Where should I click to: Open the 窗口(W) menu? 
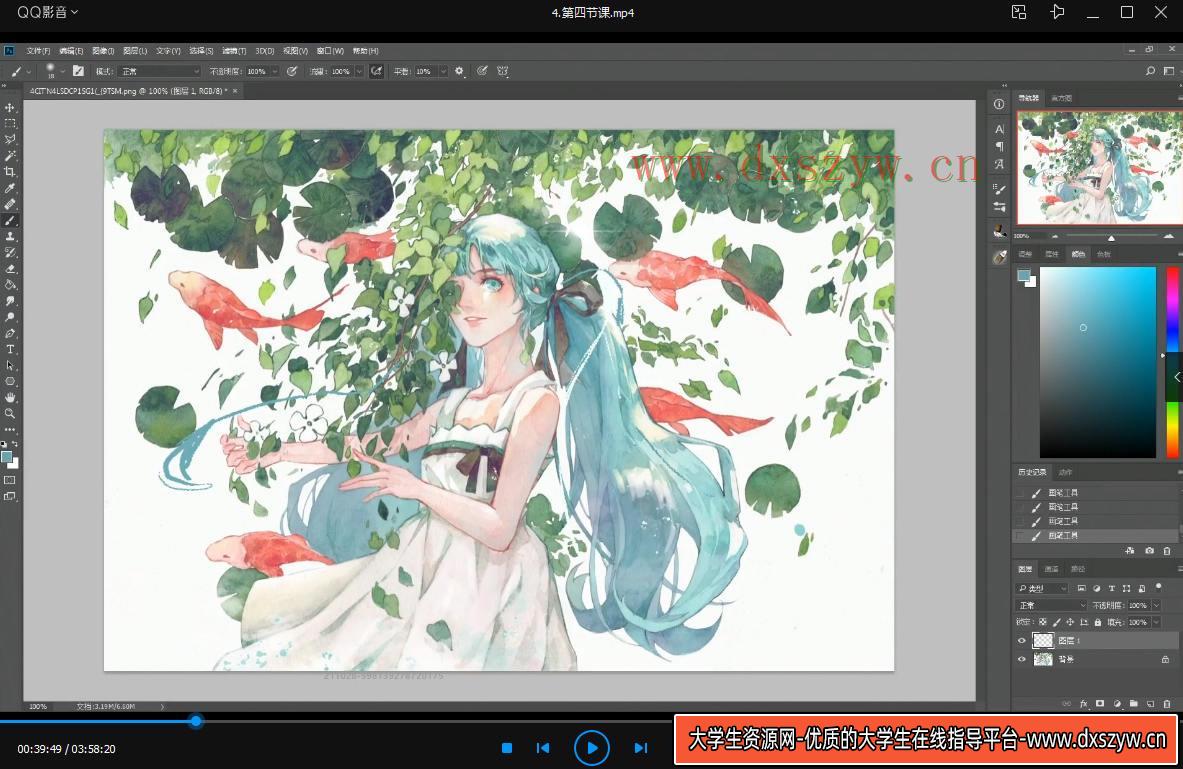coord(330,51)
